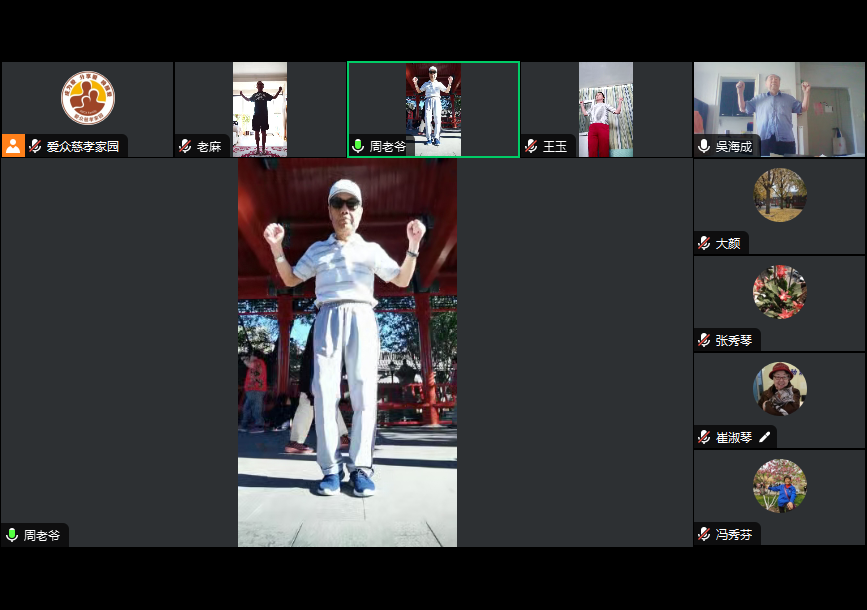Click 冯秀芬's blossom tree avatar

779,485
